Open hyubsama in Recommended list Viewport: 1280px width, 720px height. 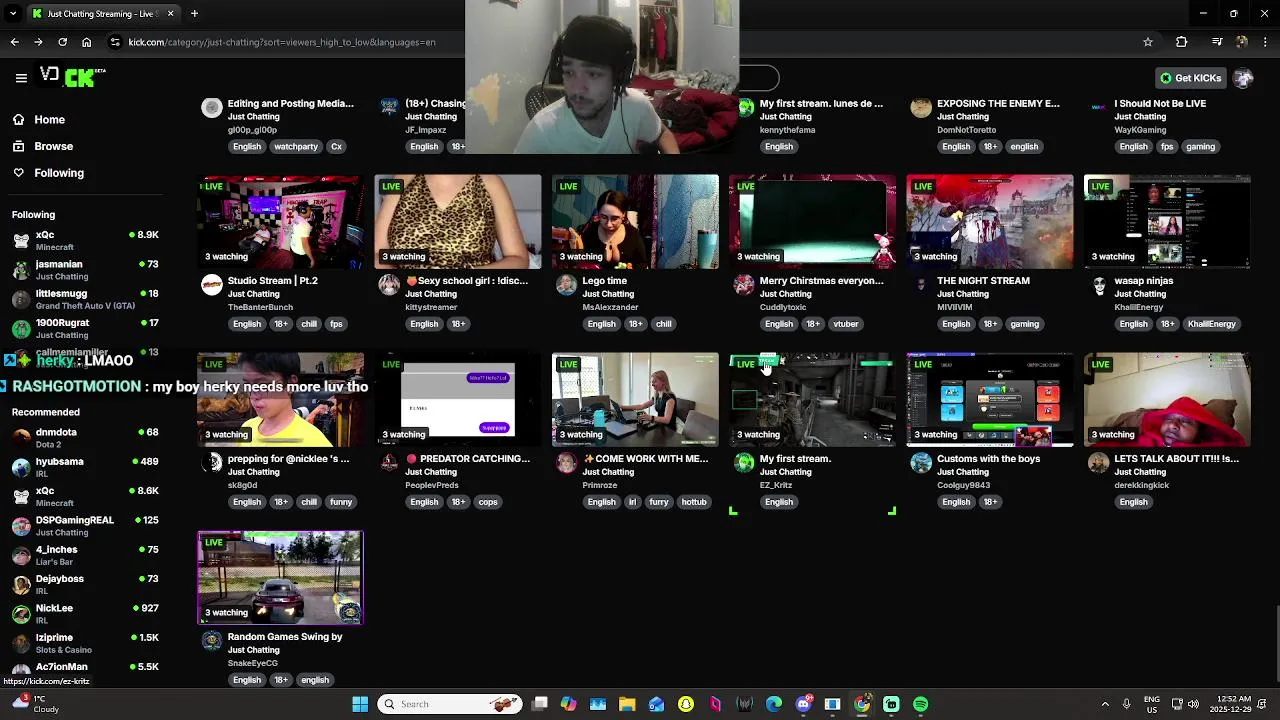[x=85, y=467]
